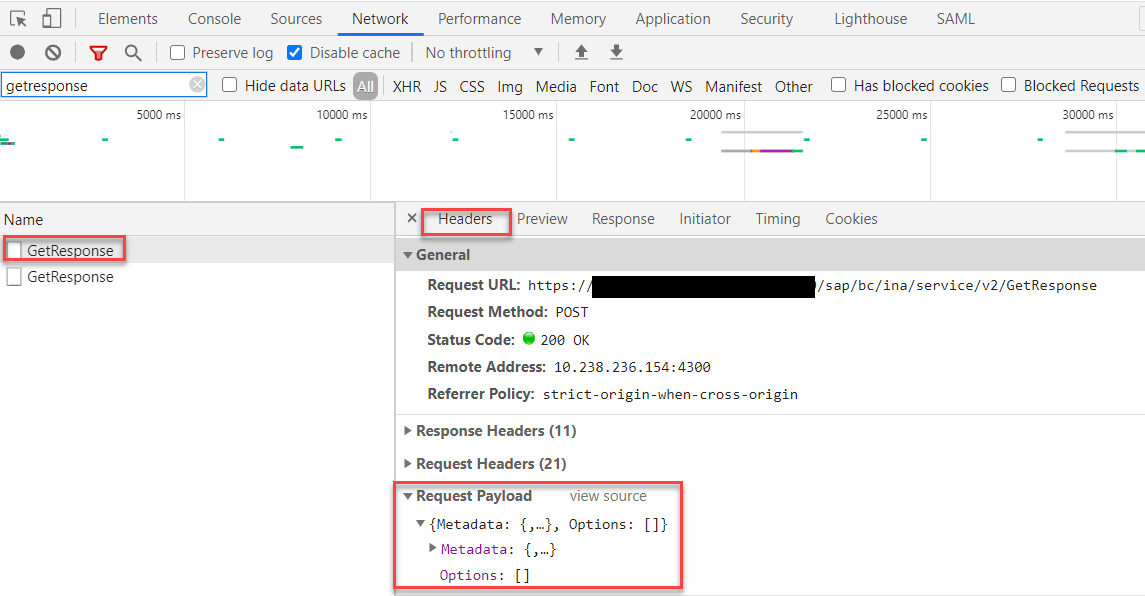Collapse the General section
Viewport: 1145px width, 596px height.
[407, 255]
